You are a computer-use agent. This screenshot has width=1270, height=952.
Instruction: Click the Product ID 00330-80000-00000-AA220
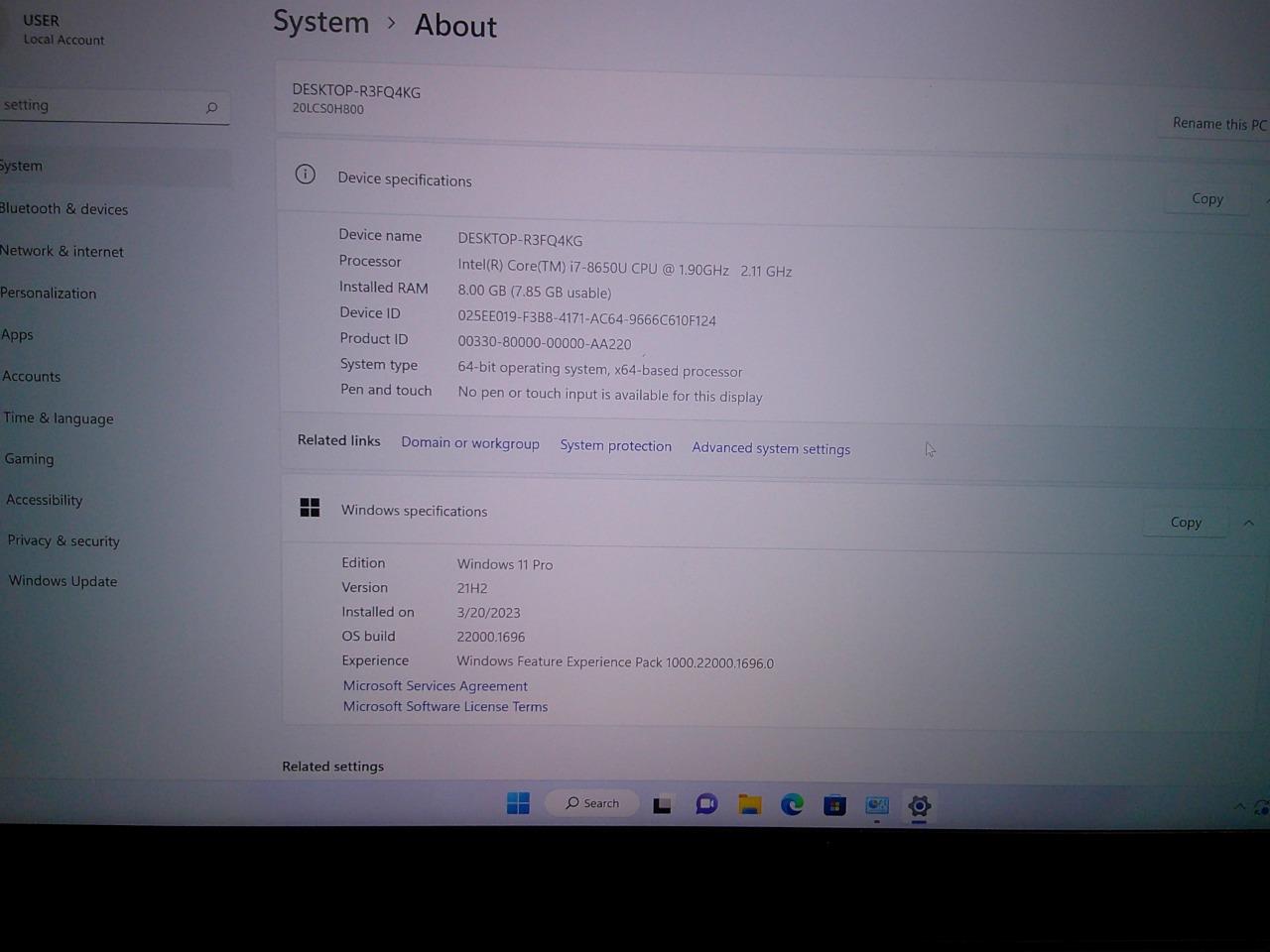(x=544, y=343)
